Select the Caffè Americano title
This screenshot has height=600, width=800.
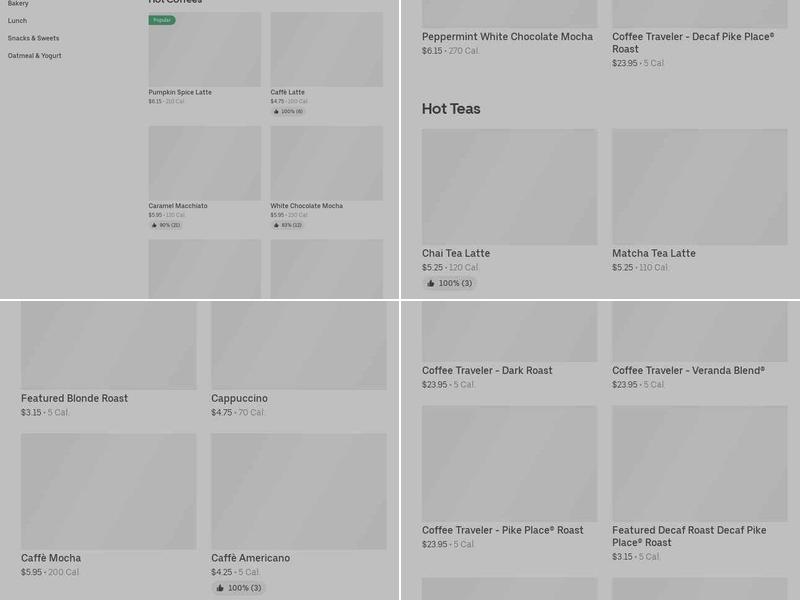tap(251, 558)
